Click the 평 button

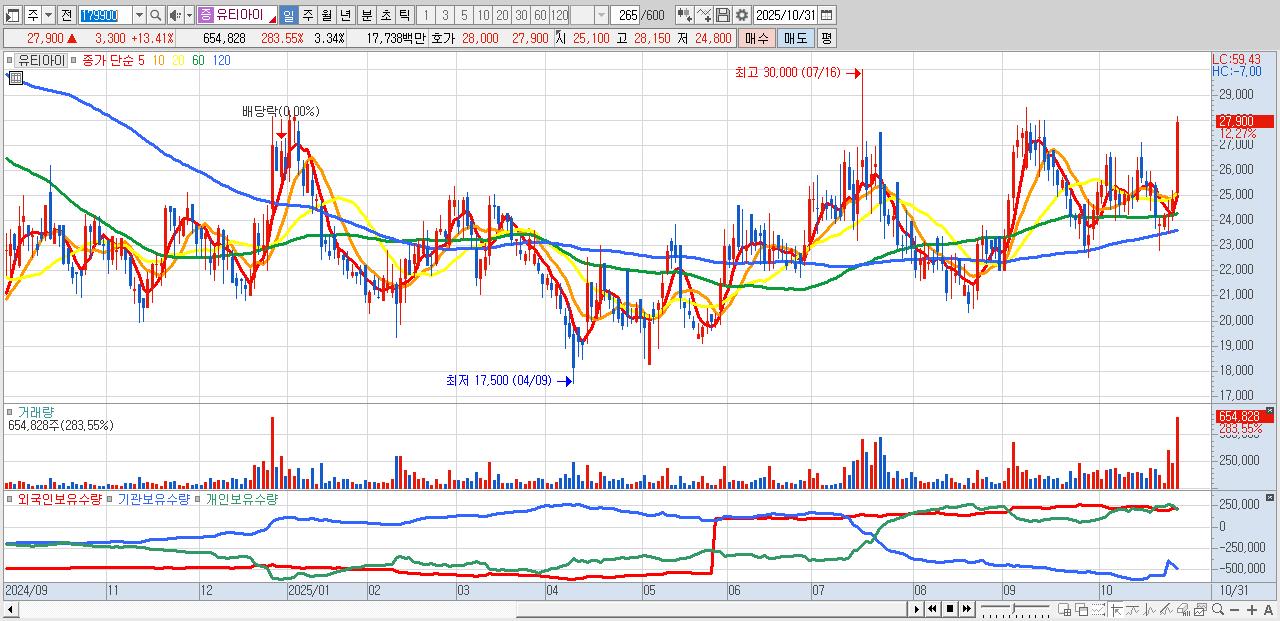pos(826,38)
